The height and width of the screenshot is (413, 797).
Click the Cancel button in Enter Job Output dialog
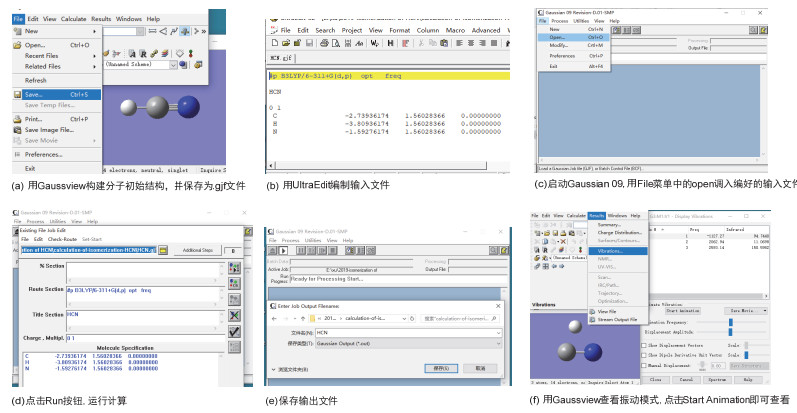tap(480, 368)
